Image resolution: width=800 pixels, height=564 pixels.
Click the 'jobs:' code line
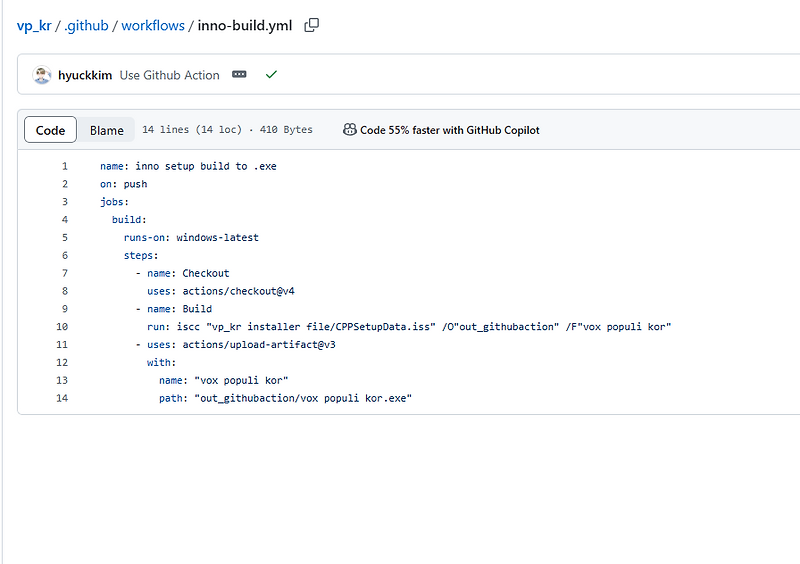[x=114, y=202]
